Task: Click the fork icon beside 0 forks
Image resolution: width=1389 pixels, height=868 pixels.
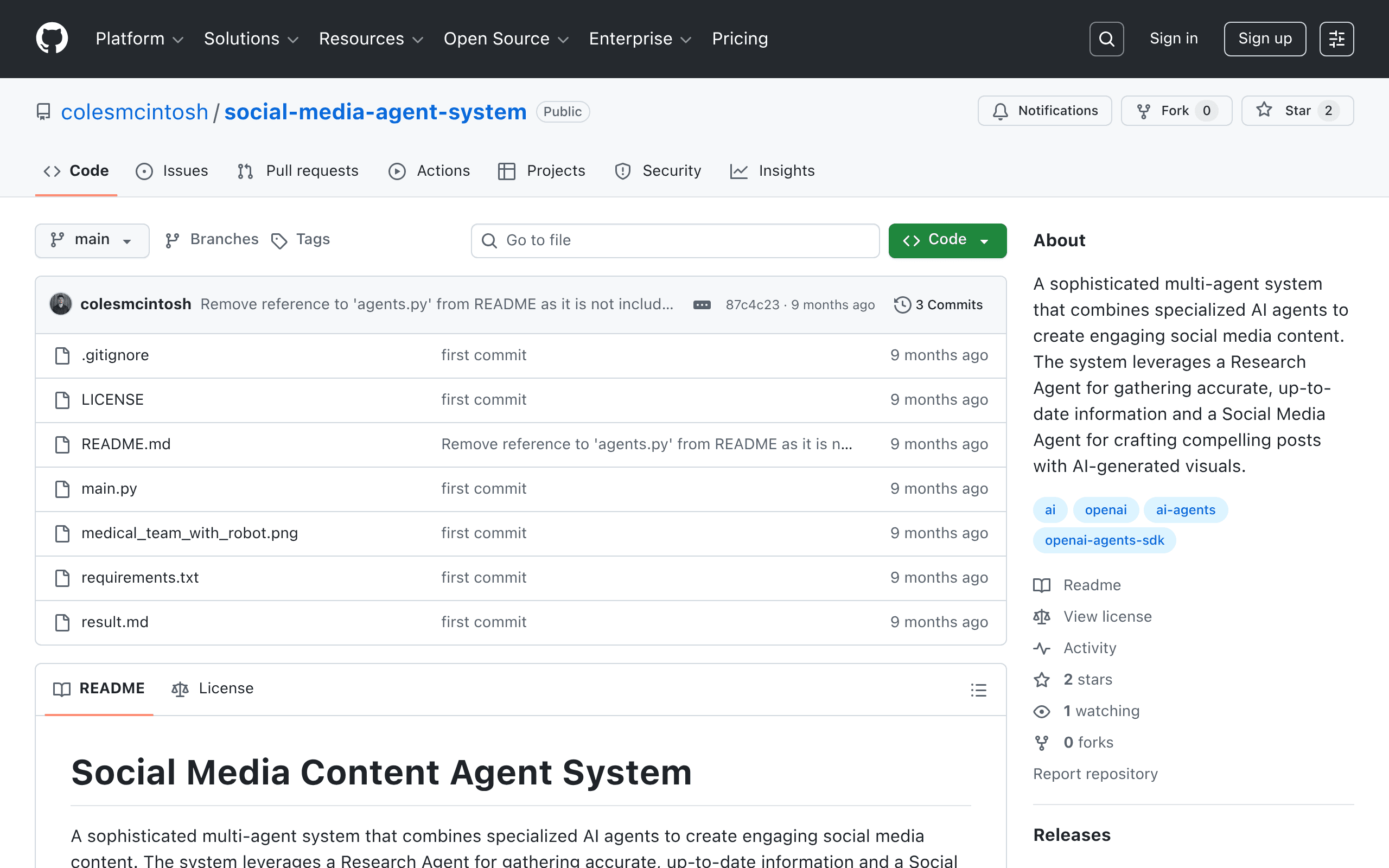Action: [1042, 743]
